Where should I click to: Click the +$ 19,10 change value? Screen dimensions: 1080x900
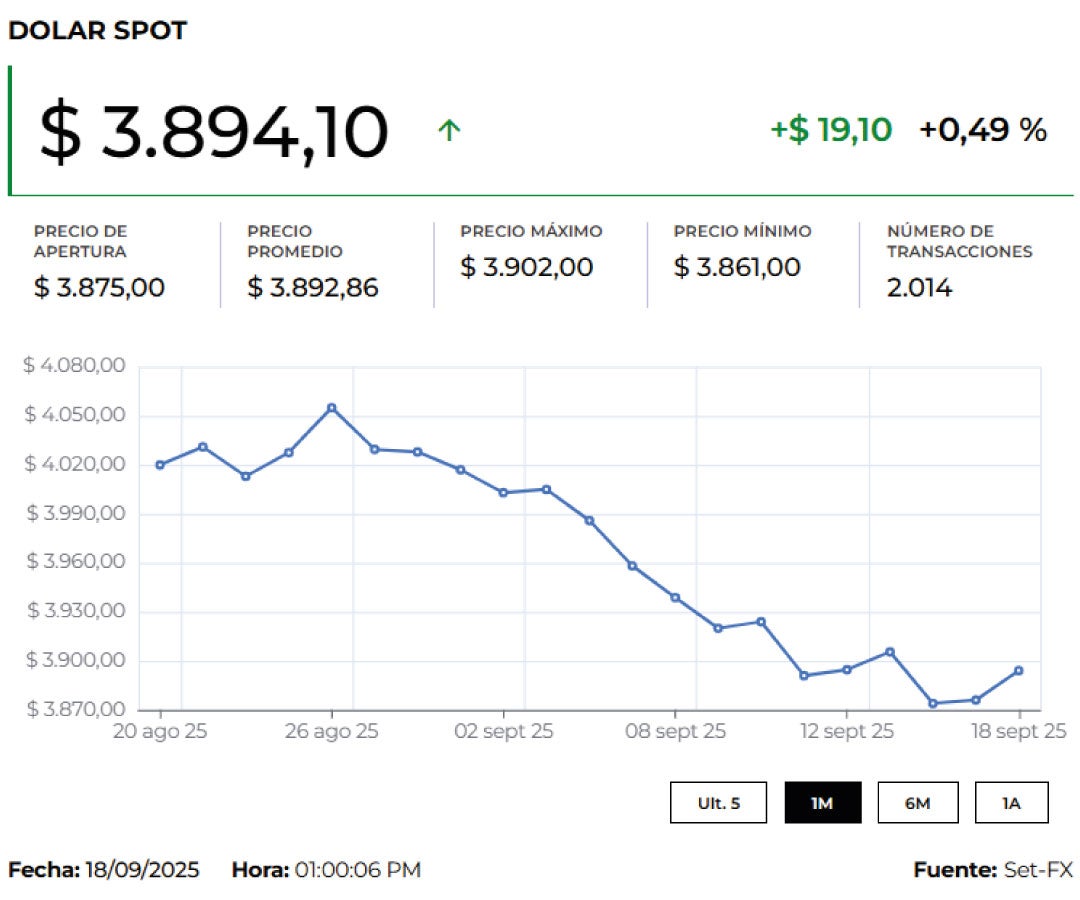[830, 130]
